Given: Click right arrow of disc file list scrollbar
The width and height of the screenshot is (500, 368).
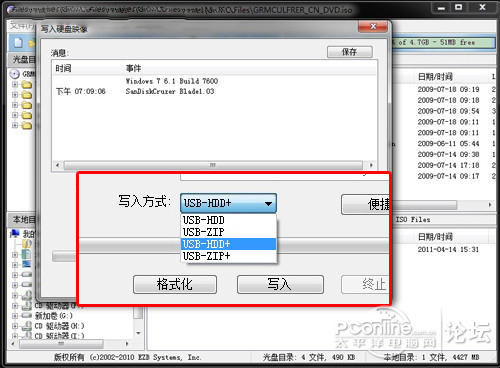Looking at the screenshot, I should pyautogui.click(x=490, y=205).
